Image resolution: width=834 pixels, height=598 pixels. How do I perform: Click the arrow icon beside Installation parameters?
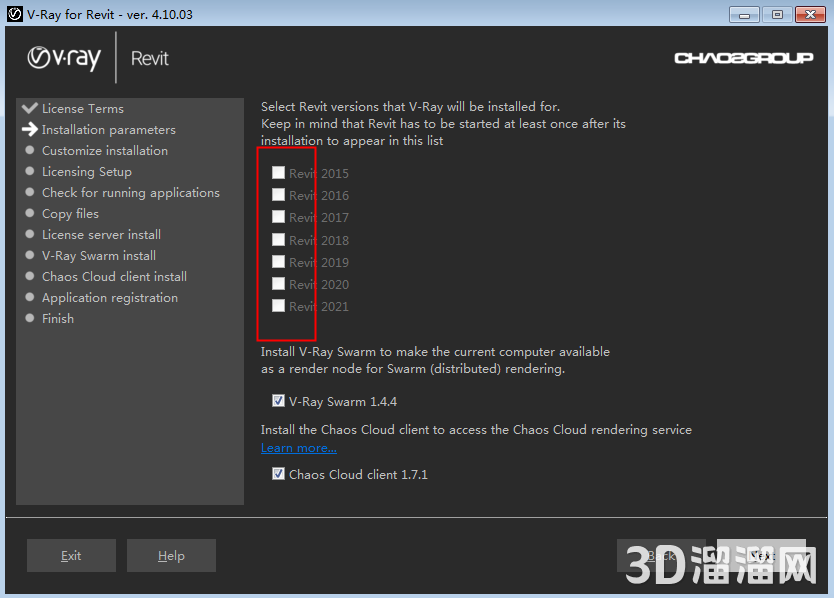(x=29, y=129)
